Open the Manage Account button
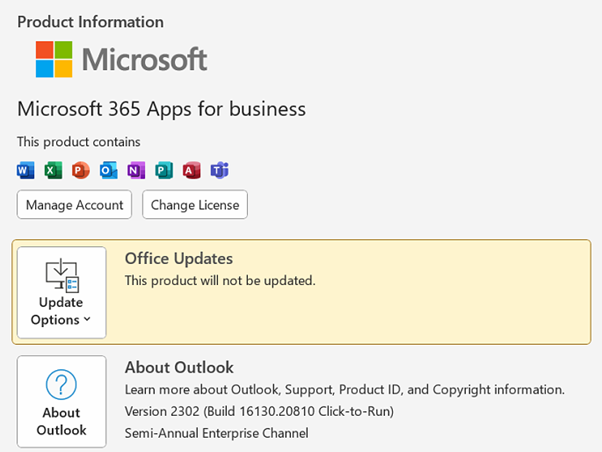This screenshot has width=602, height=452. coord(74,205)
